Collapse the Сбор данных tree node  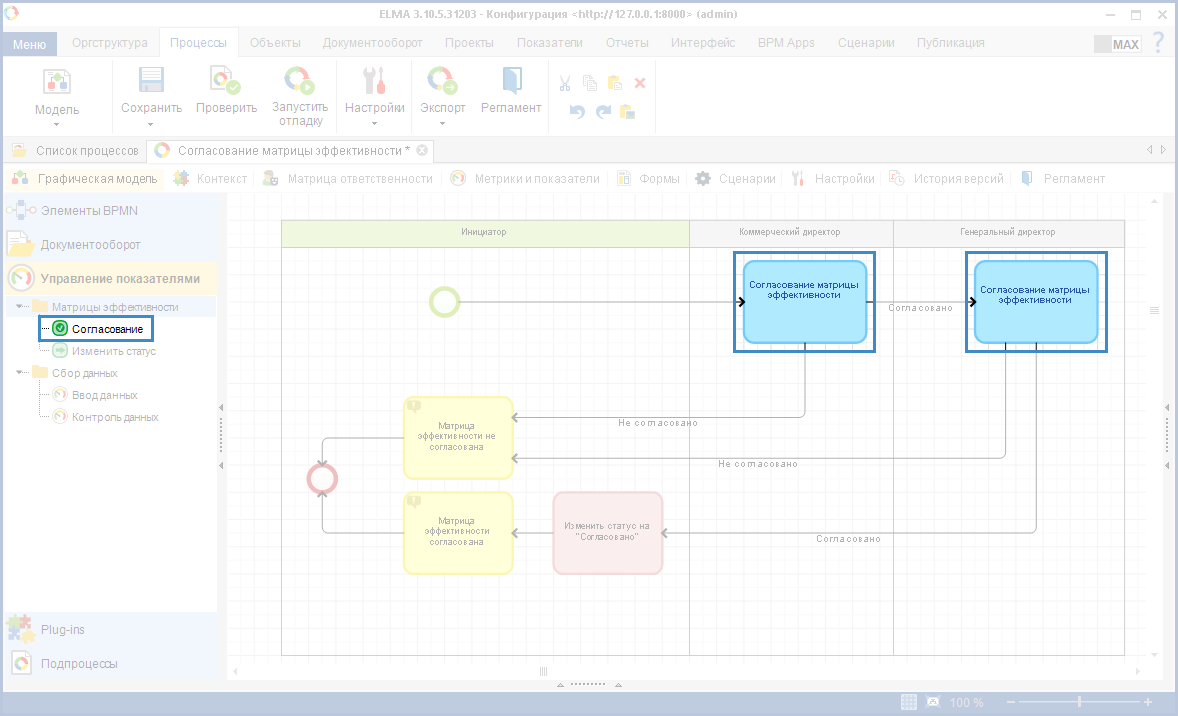pyautogui.click(x=20, y=373)
